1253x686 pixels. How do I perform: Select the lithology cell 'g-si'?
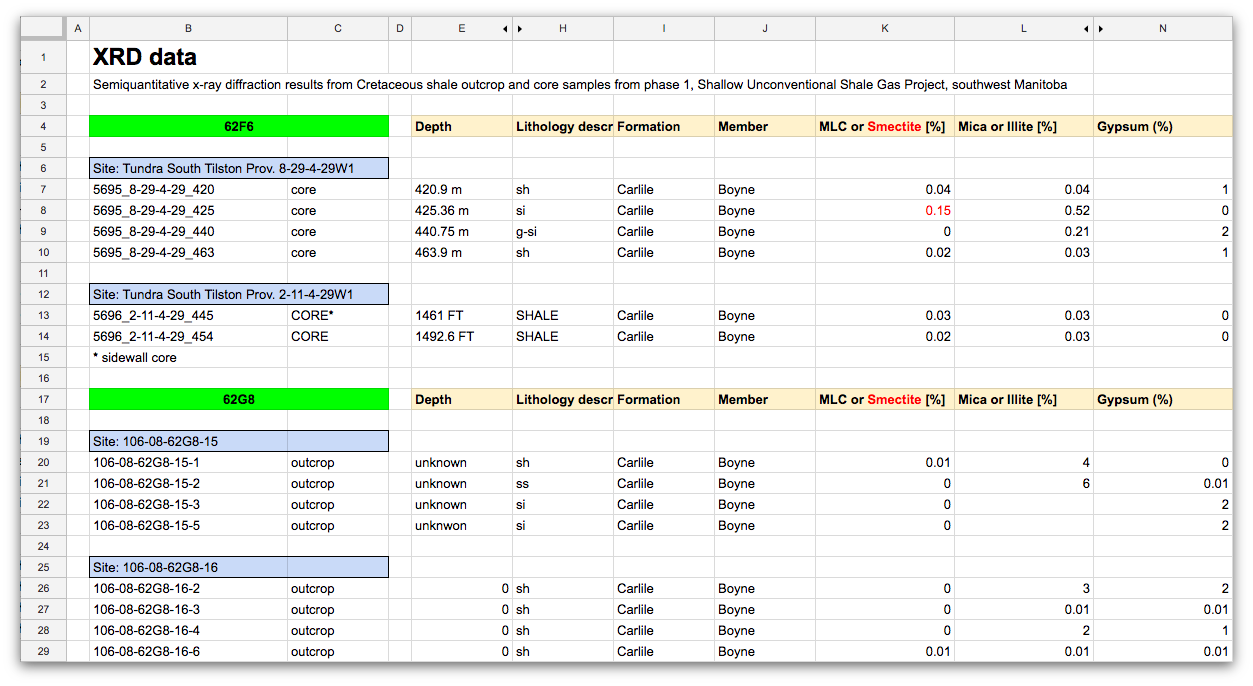tap(563, 232)
